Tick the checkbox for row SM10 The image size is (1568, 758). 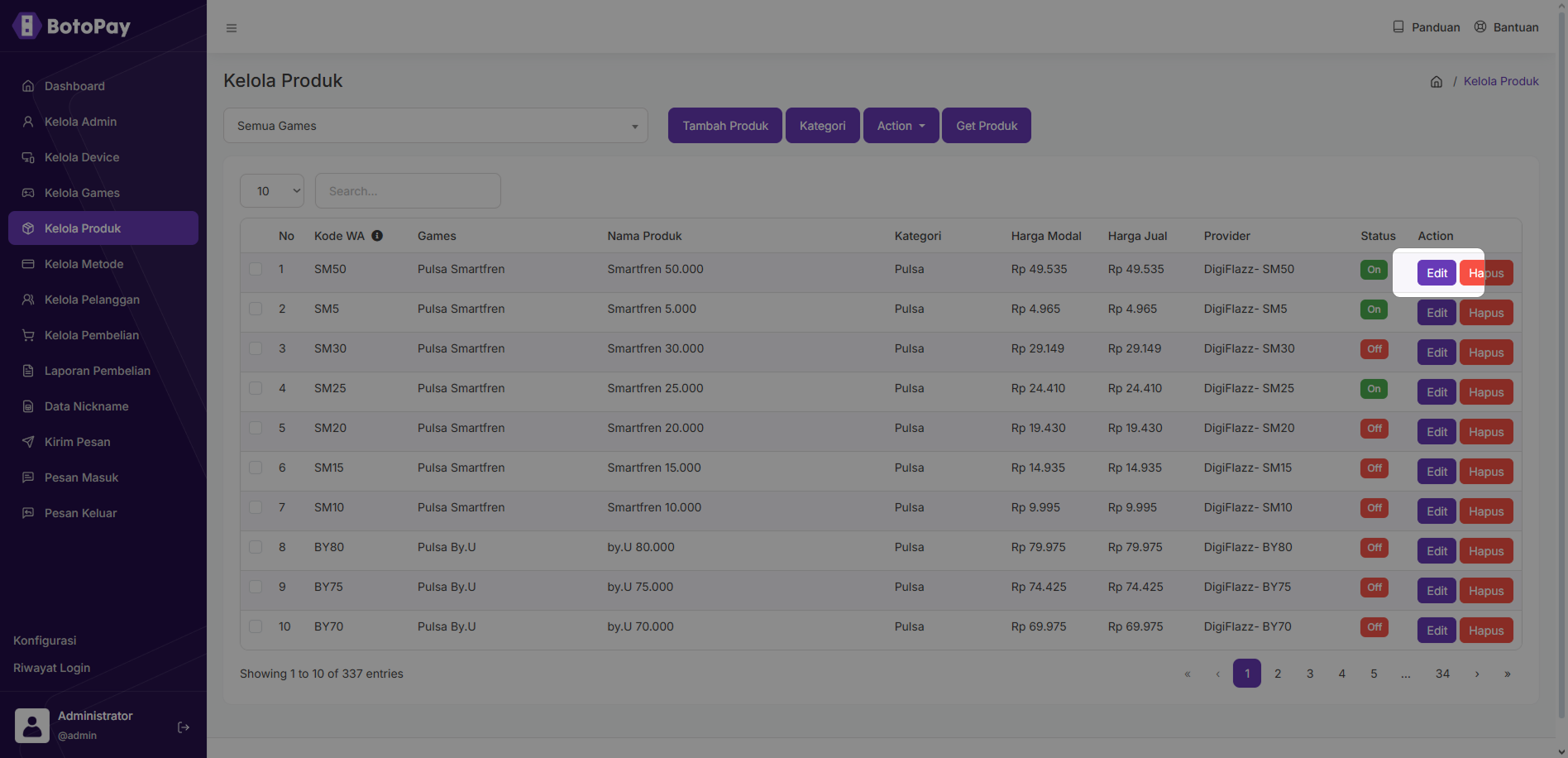(x=256, y=507)
